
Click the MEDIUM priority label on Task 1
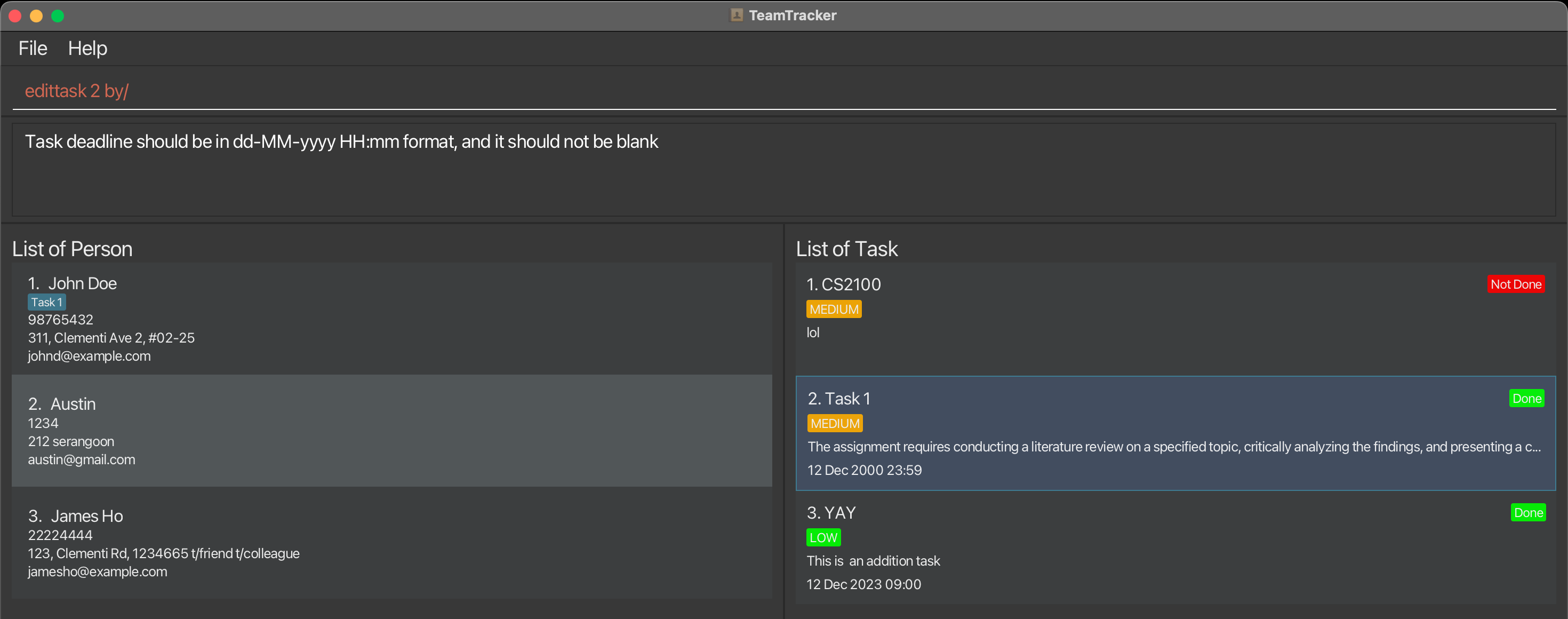click(x=835, y=424)
